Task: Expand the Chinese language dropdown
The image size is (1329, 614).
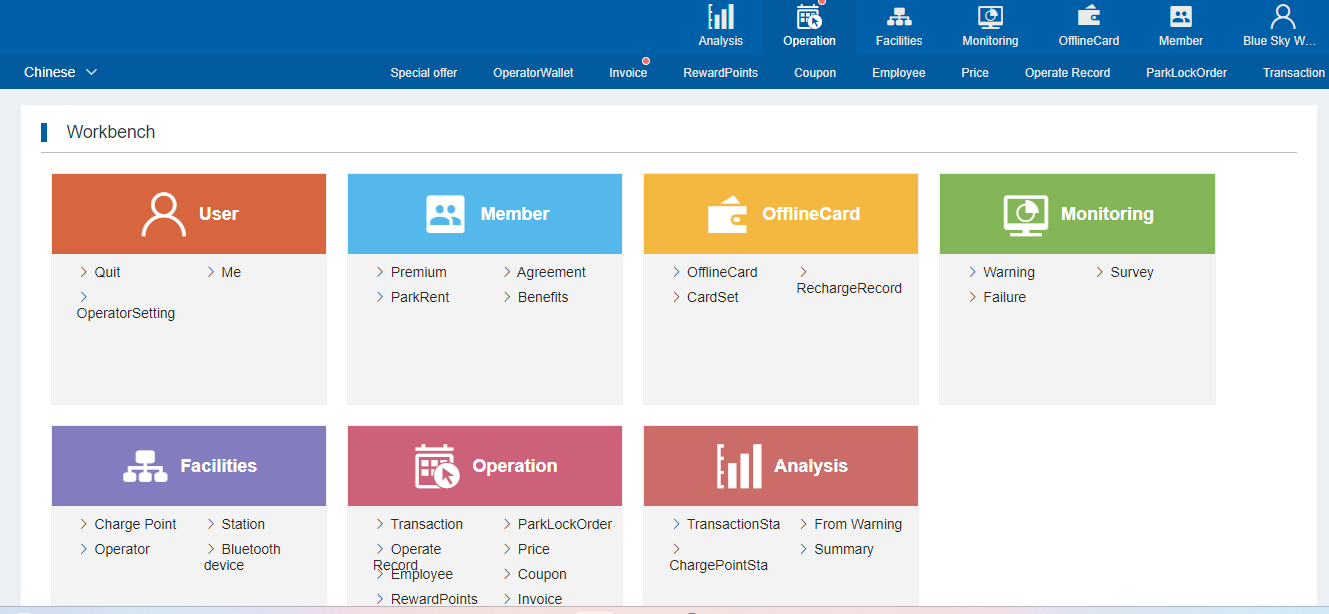Action: 60,72
